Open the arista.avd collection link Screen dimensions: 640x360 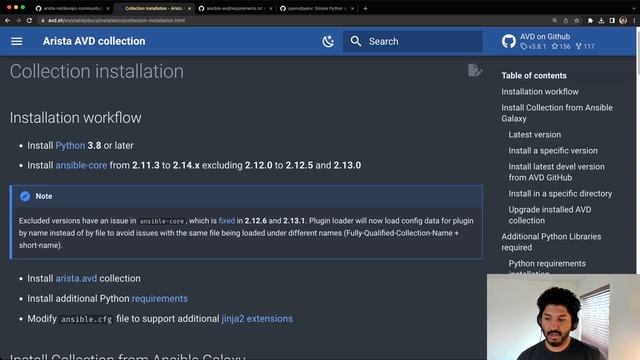pos(76,278)
